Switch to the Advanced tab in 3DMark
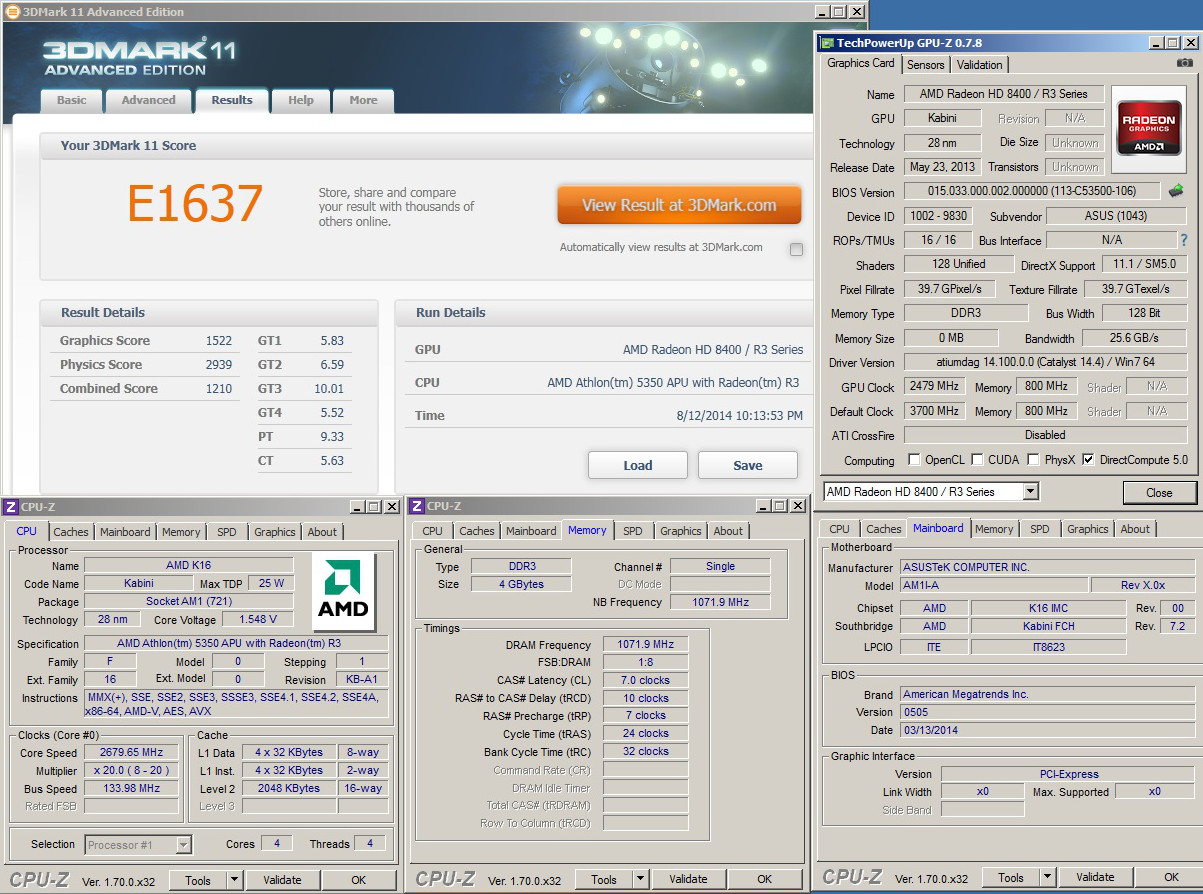 click(148, 100)
